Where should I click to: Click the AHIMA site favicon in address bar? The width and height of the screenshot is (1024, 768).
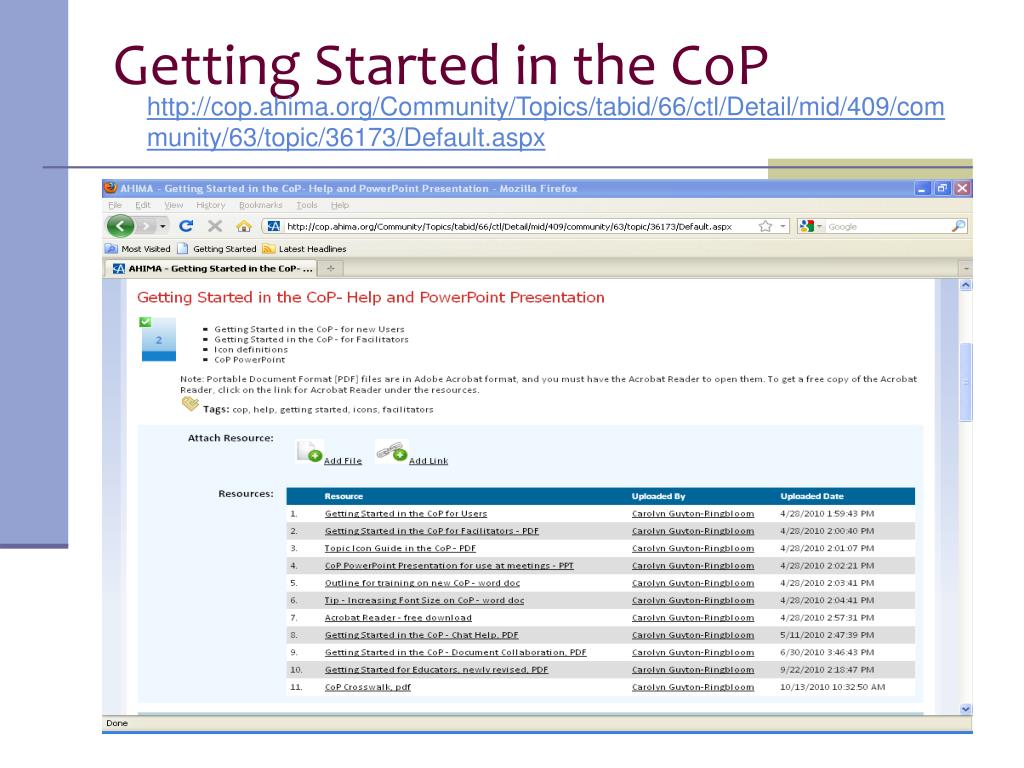coord(274,226)
